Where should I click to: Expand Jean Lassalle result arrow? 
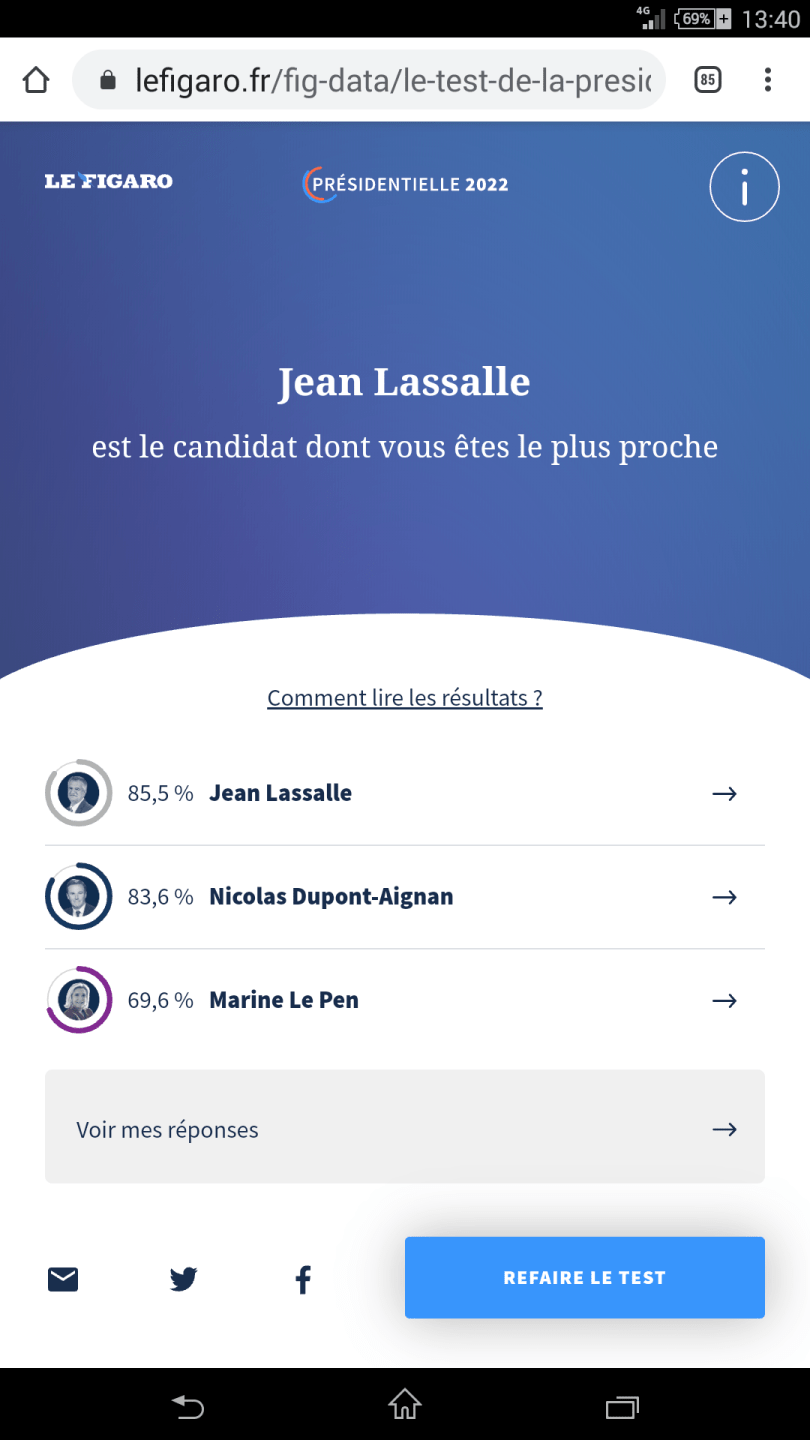[724, 794]
